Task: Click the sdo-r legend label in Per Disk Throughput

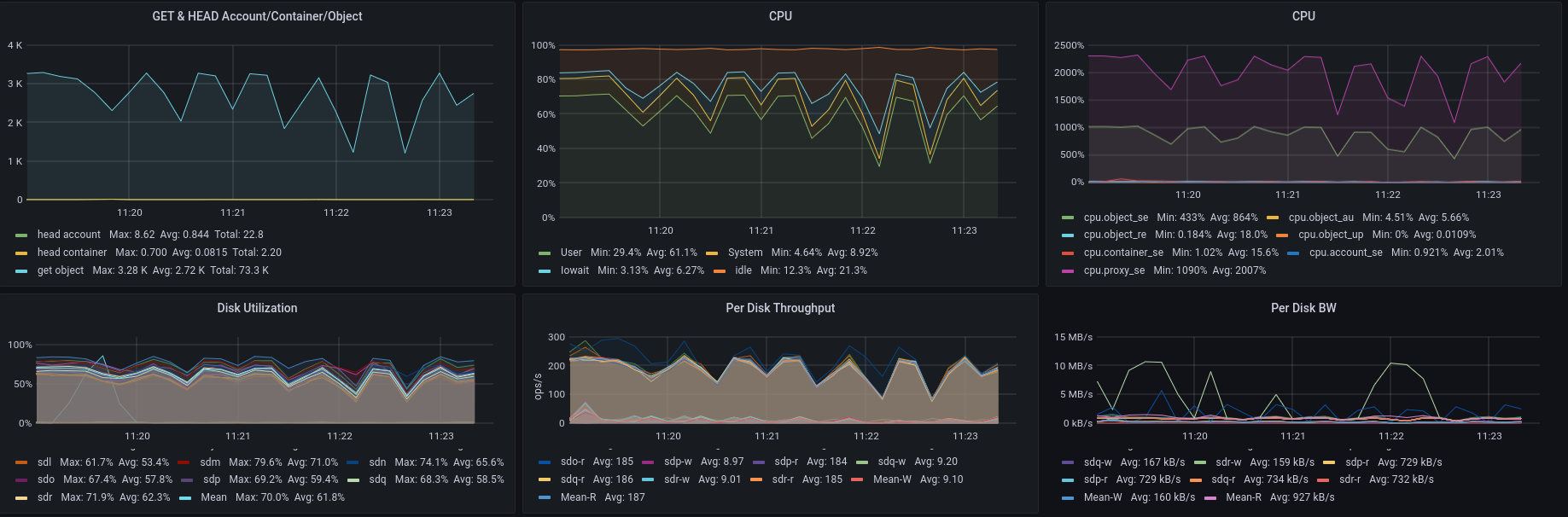Action: 573,462
